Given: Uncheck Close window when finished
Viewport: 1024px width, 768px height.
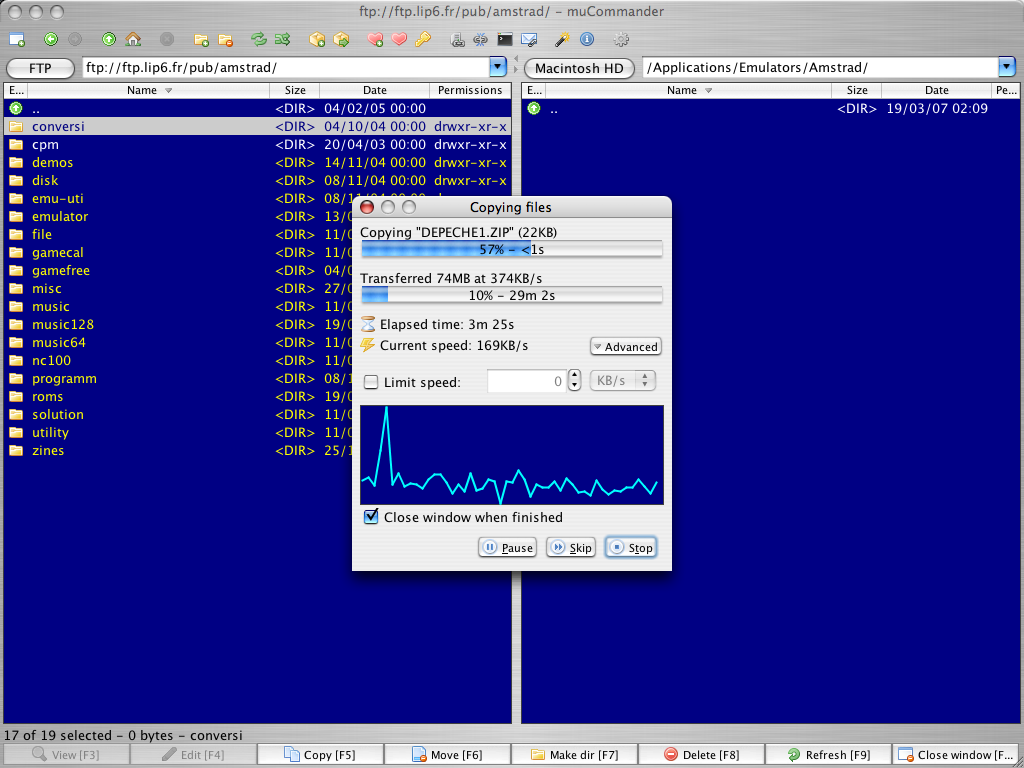Looking at the screenshot, I should click(x=371, y=517).
